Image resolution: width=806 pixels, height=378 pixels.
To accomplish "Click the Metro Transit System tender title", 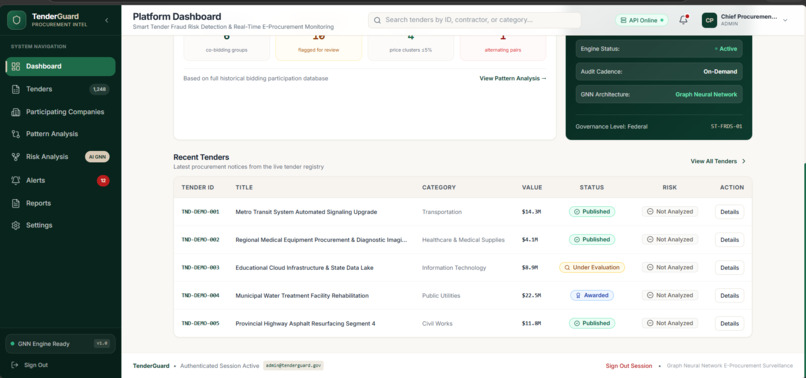I will pyautogui.click(x=306, y=212).
